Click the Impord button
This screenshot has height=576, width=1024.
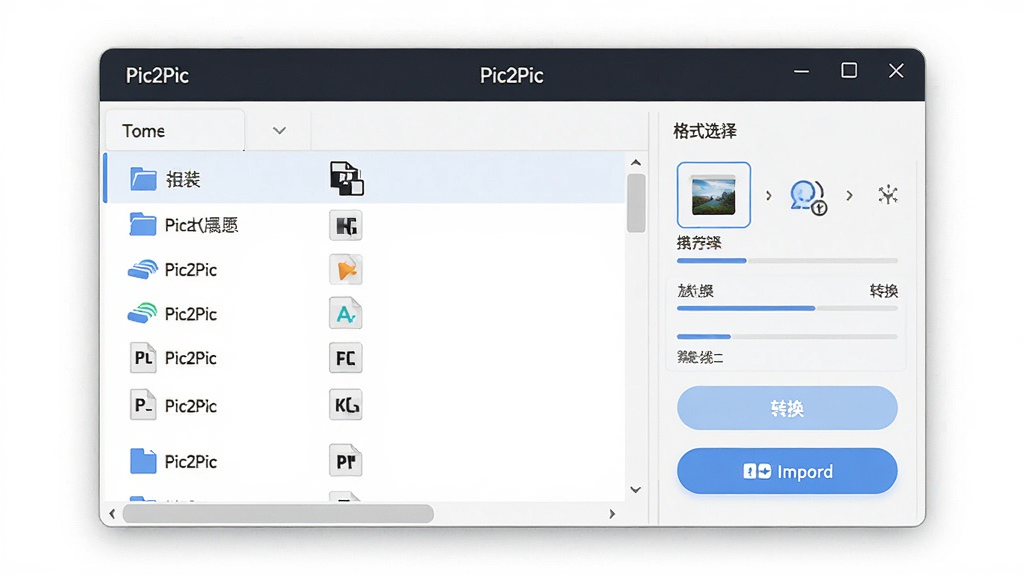(x=787, y=471)
